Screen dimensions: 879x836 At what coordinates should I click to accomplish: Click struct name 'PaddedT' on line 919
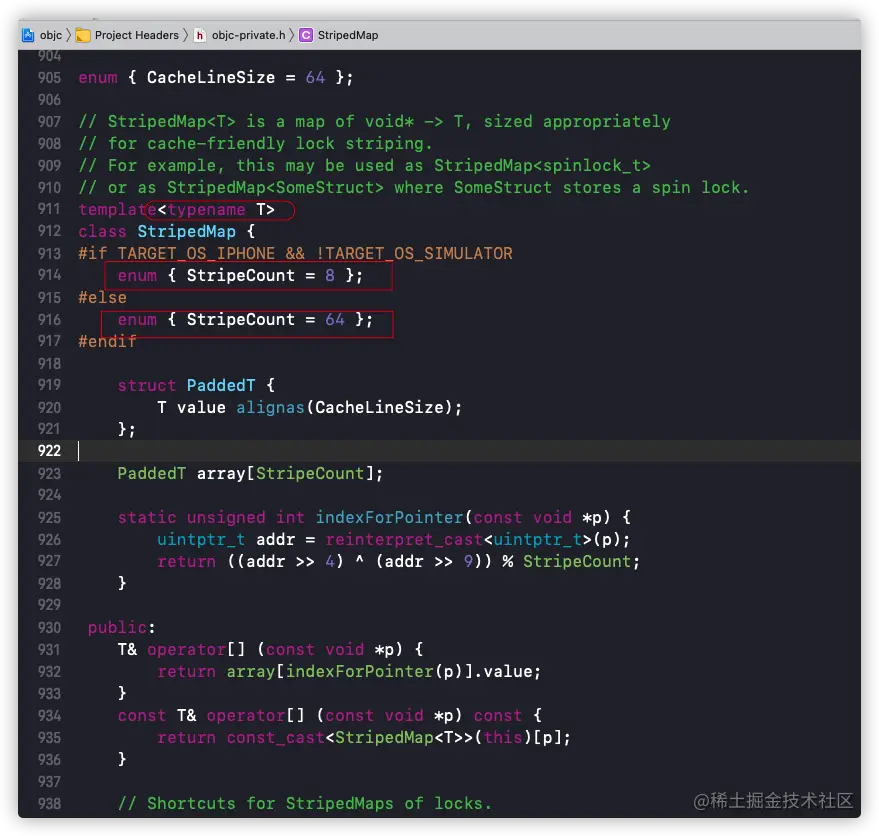(221, 386)
